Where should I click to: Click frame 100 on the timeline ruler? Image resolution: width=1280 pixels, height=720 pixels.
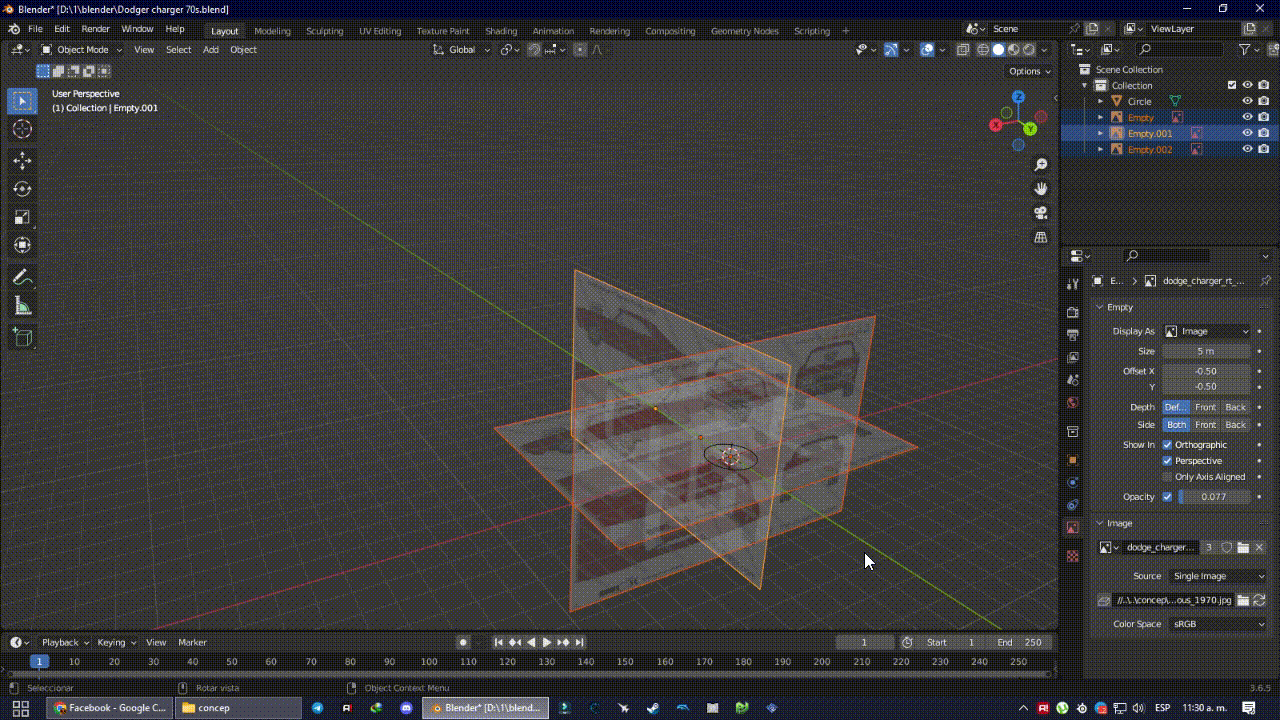point(429,661)
